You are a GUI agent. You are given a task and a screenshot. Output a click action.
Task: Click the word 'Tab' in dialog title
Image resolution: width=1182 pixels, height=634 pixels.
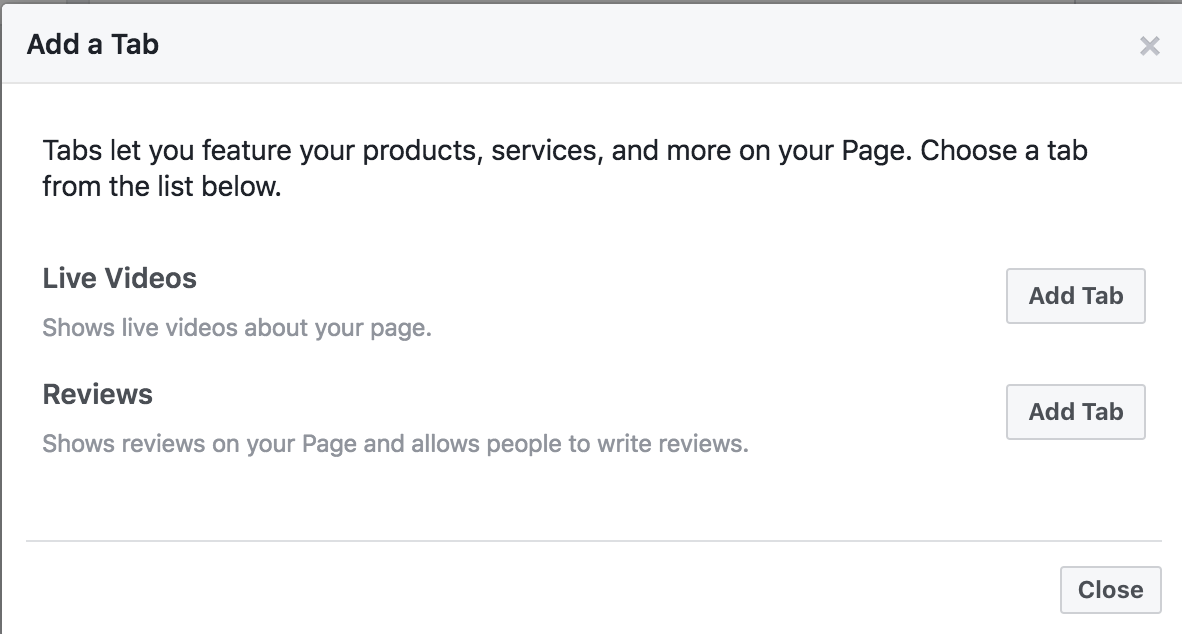pos(136,44)
